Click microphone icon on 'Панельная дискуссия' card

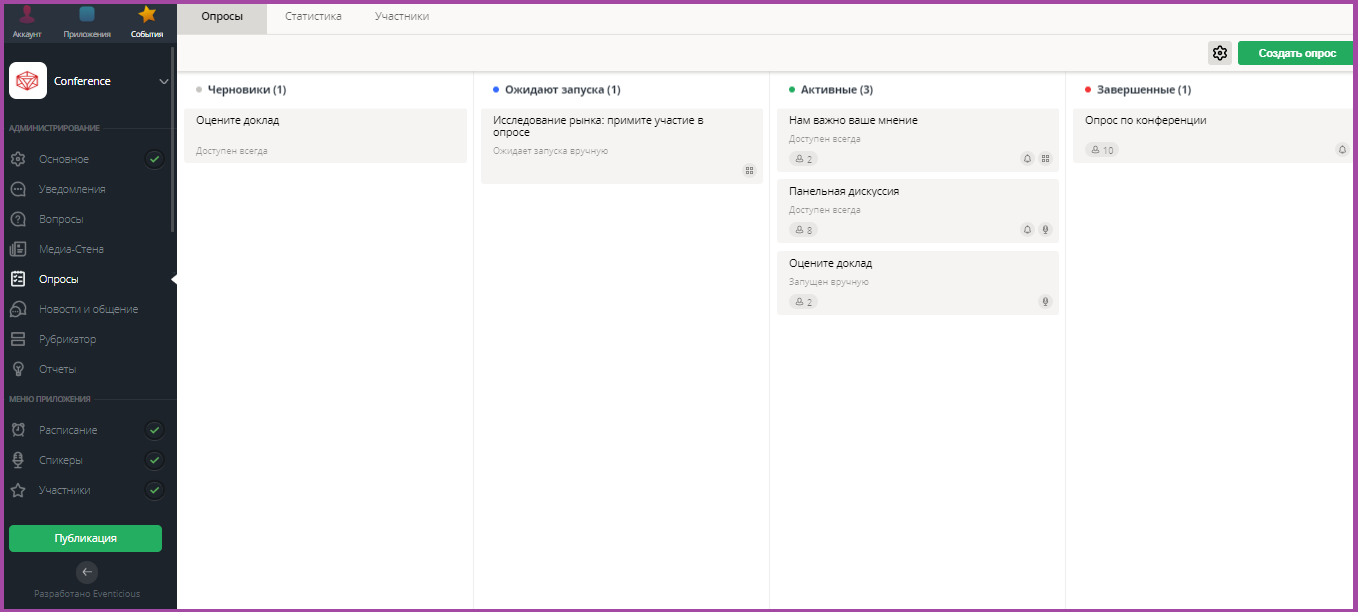[x=1045, y=230]
